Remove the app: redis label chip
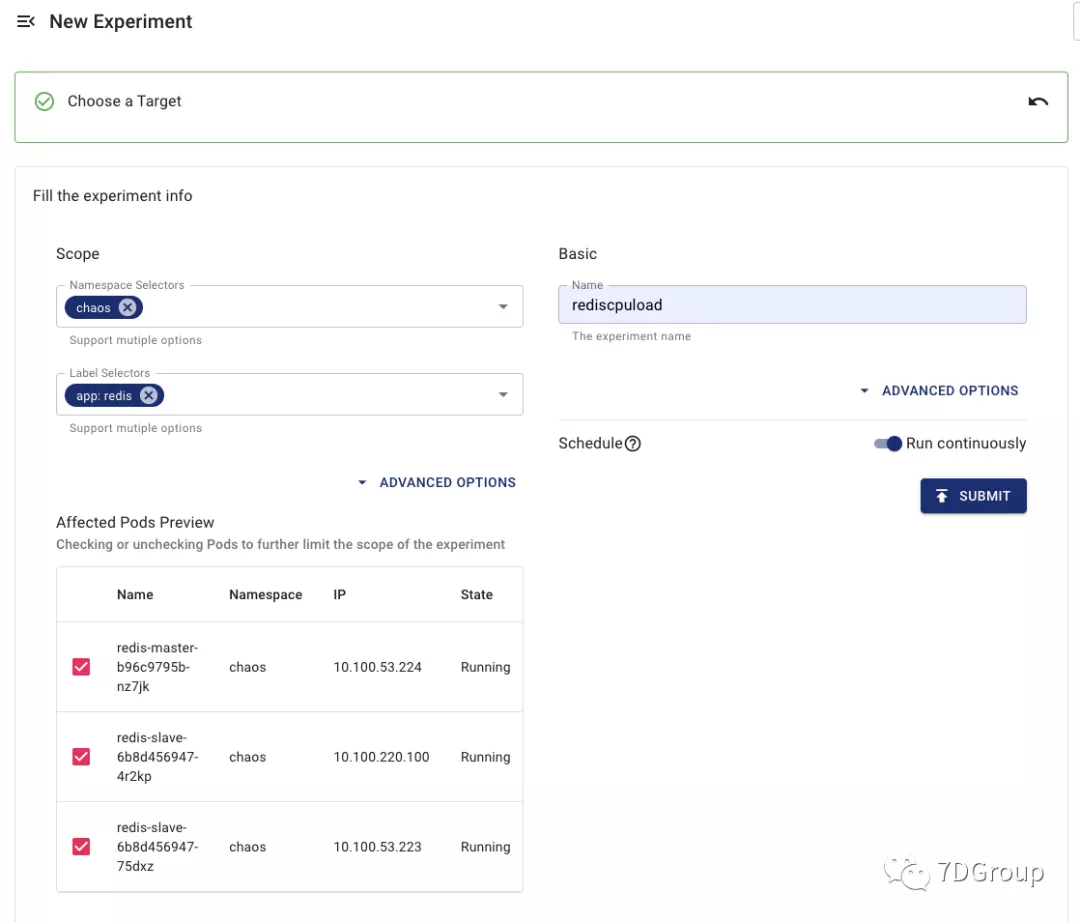This screenshot has height=922, width=1080. click(149, 395)
